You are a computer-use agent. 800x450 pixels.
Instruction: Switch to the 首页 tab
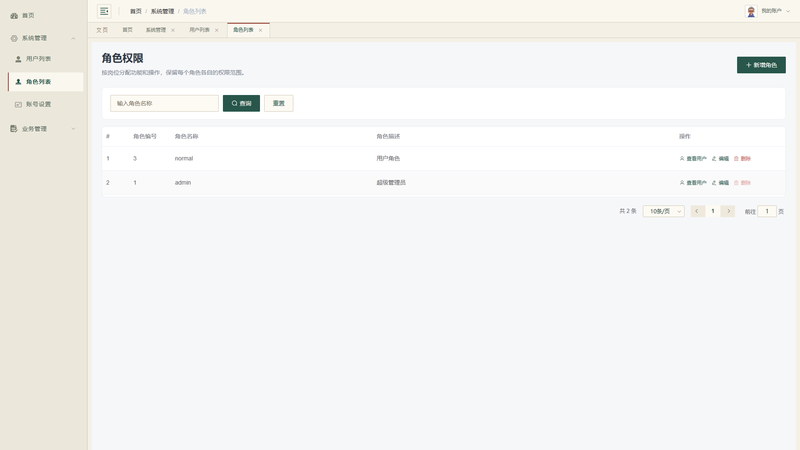(x=128, y=30)
